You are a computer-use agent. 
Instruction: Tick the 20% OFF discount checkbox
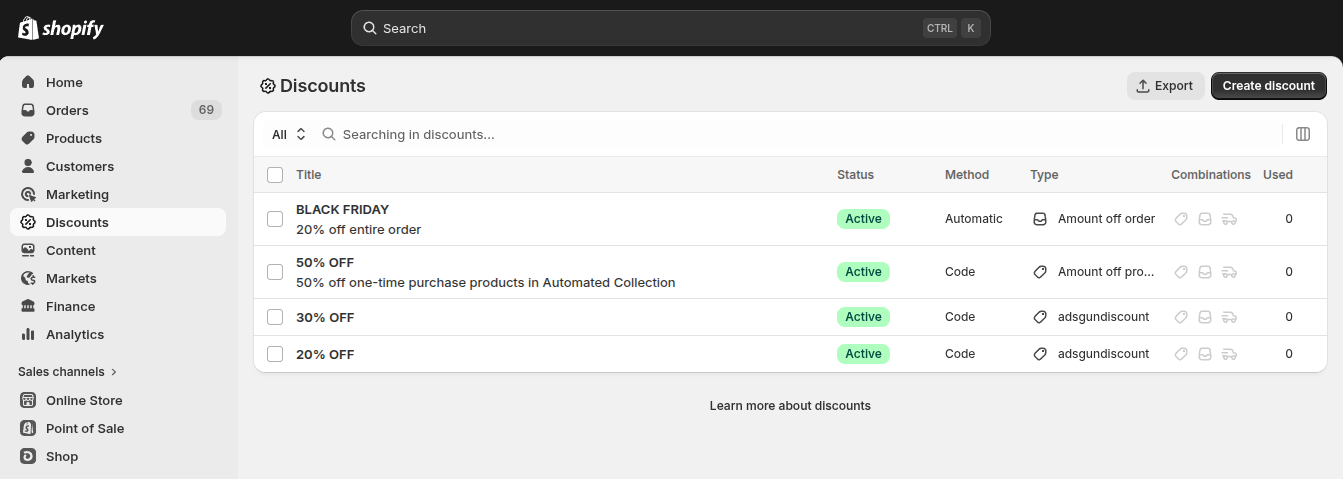275,354
